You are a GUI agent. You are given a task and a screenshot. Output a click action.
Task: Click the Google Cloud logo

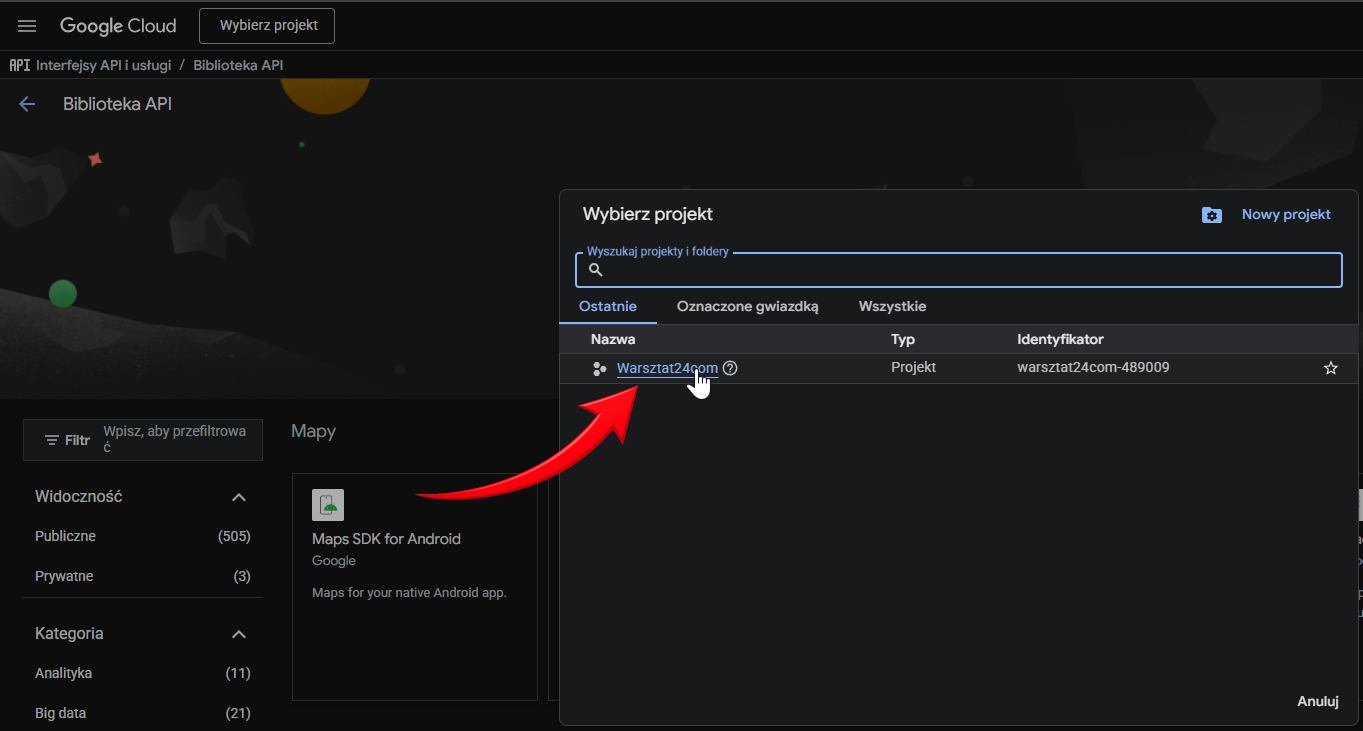pos(118,26)
